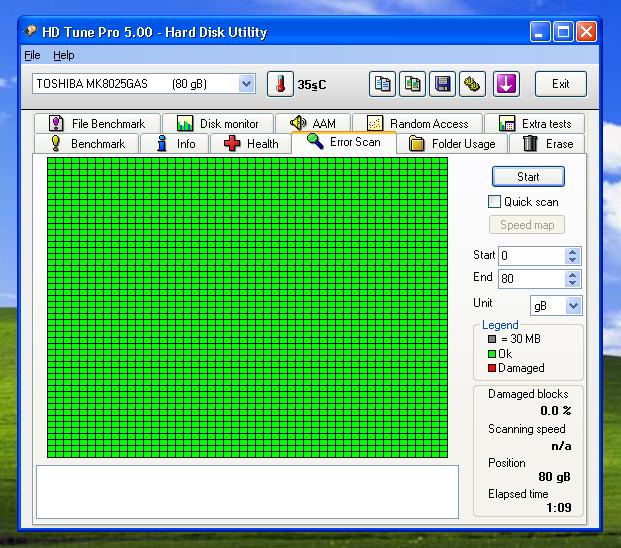Click the copy text to clipboard icon
Screen dimensions: 621x548
[382, 84]
